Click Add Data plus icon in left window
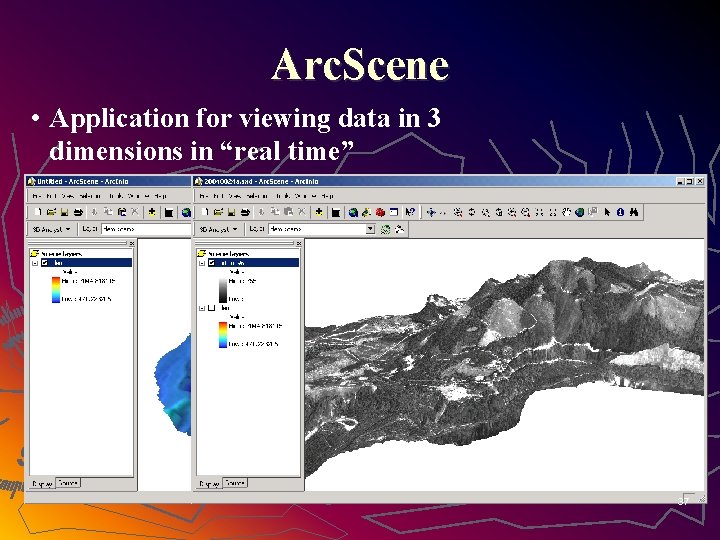The image size is (720, 540). click(152, 212)
